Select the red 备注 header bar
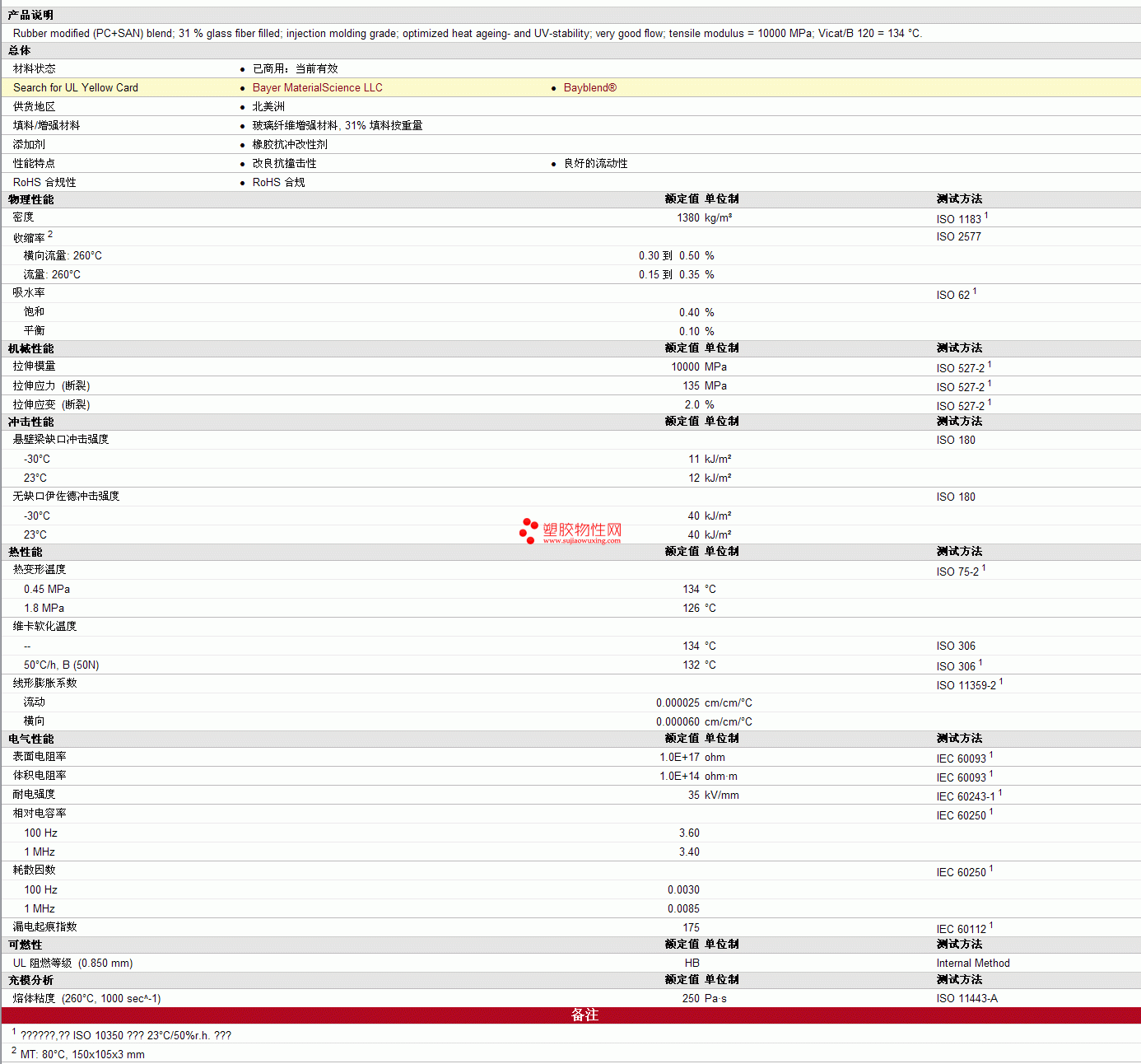 pos(570,1015)
